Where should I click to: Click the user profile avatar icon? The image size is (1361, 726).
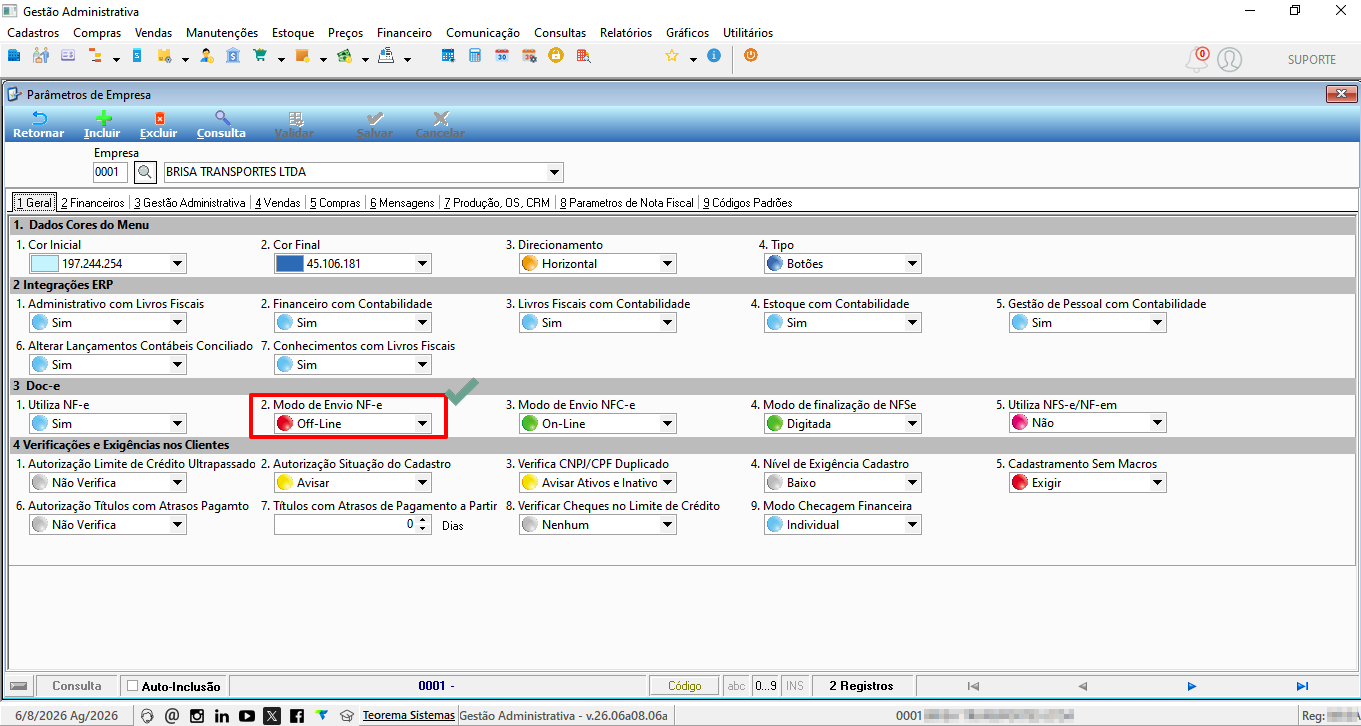pyautogui.click(x=1229, y=60)
